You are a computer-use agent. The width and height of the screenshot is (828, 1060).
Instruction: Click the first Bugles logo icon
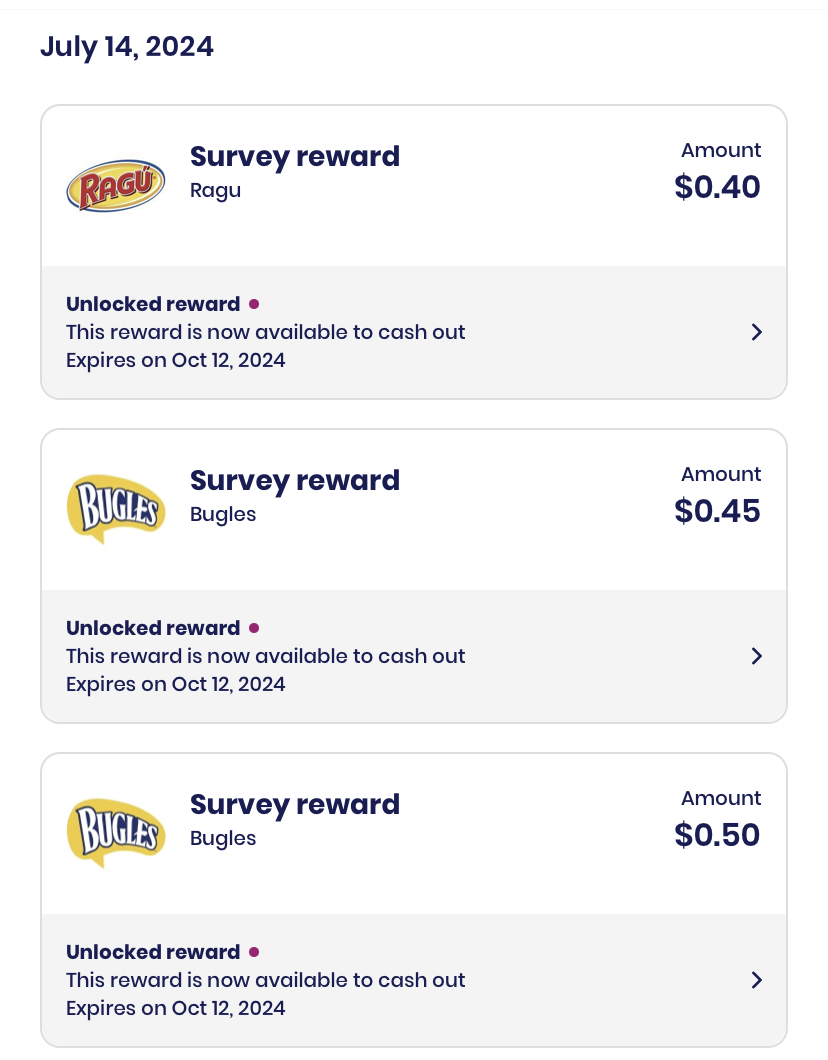[116, 509]
